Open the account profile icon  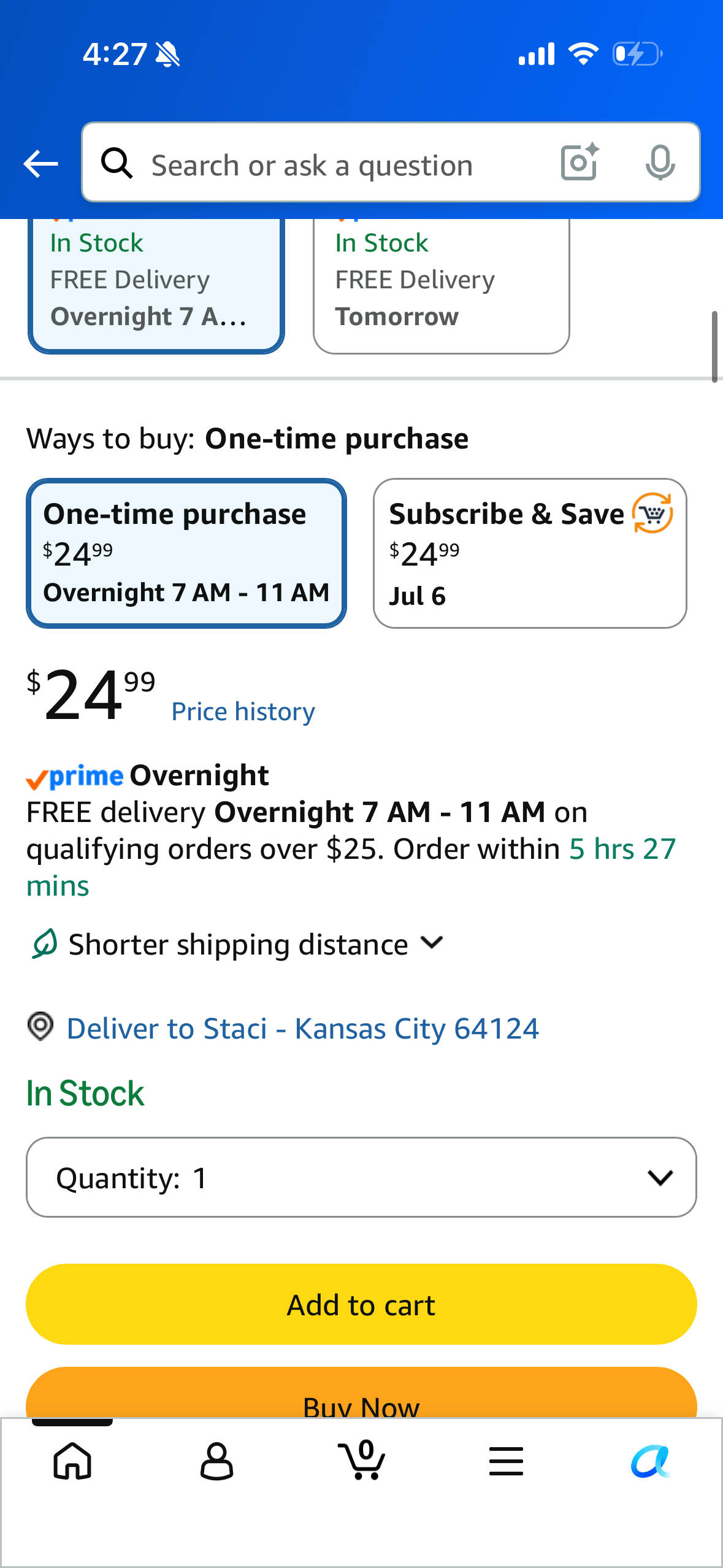(217, 1461)
